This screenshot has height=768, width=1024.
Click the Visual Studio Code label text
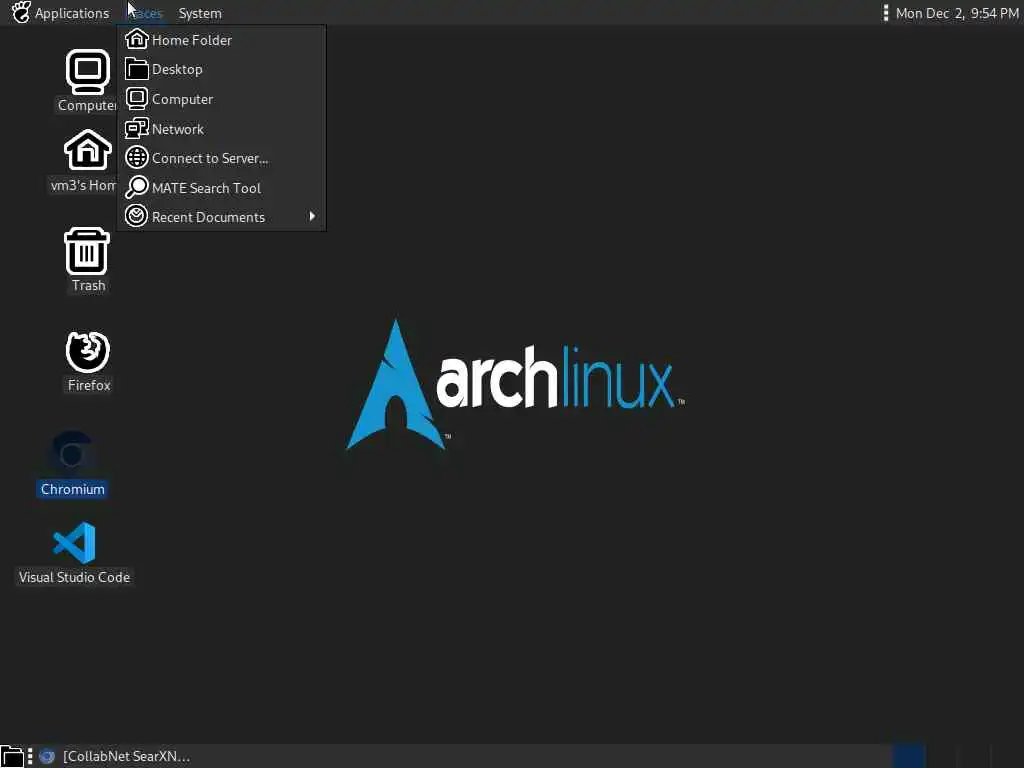[x=74, y=577]
